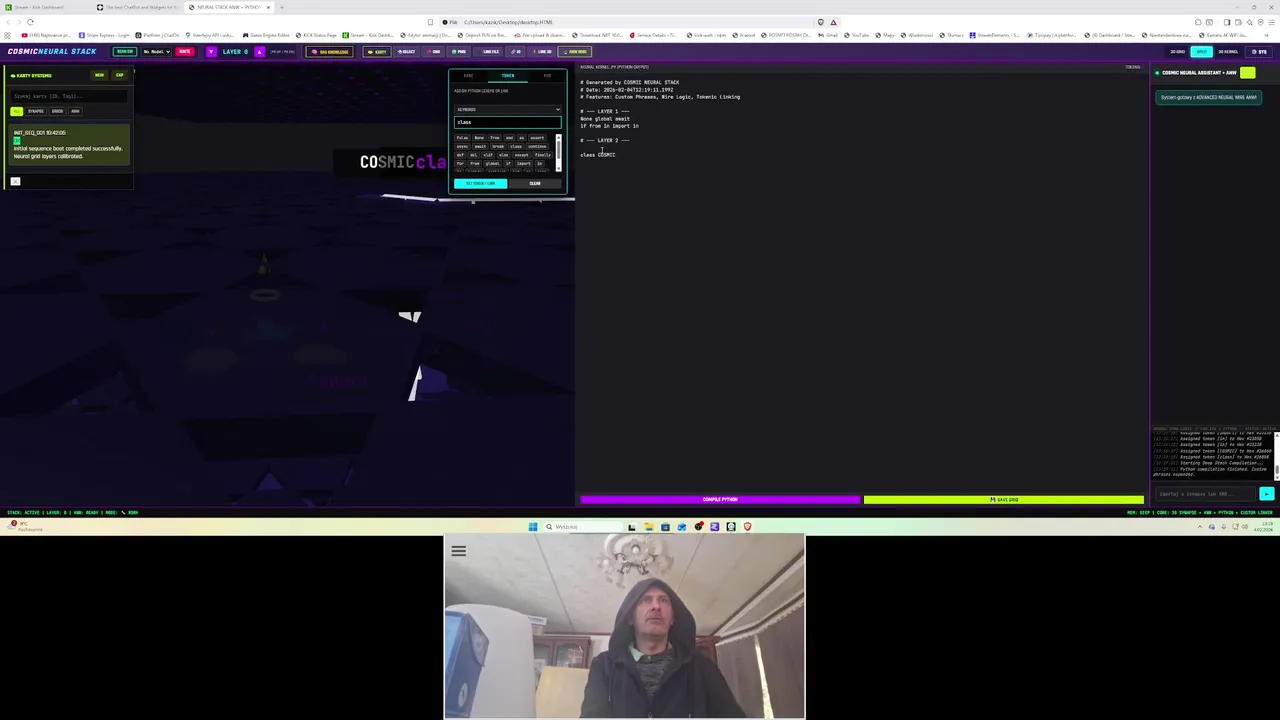Choose the 'def' keyword chip
Image resolution: width=1280 pixels, height=720 pixels.
coord(460,155)
